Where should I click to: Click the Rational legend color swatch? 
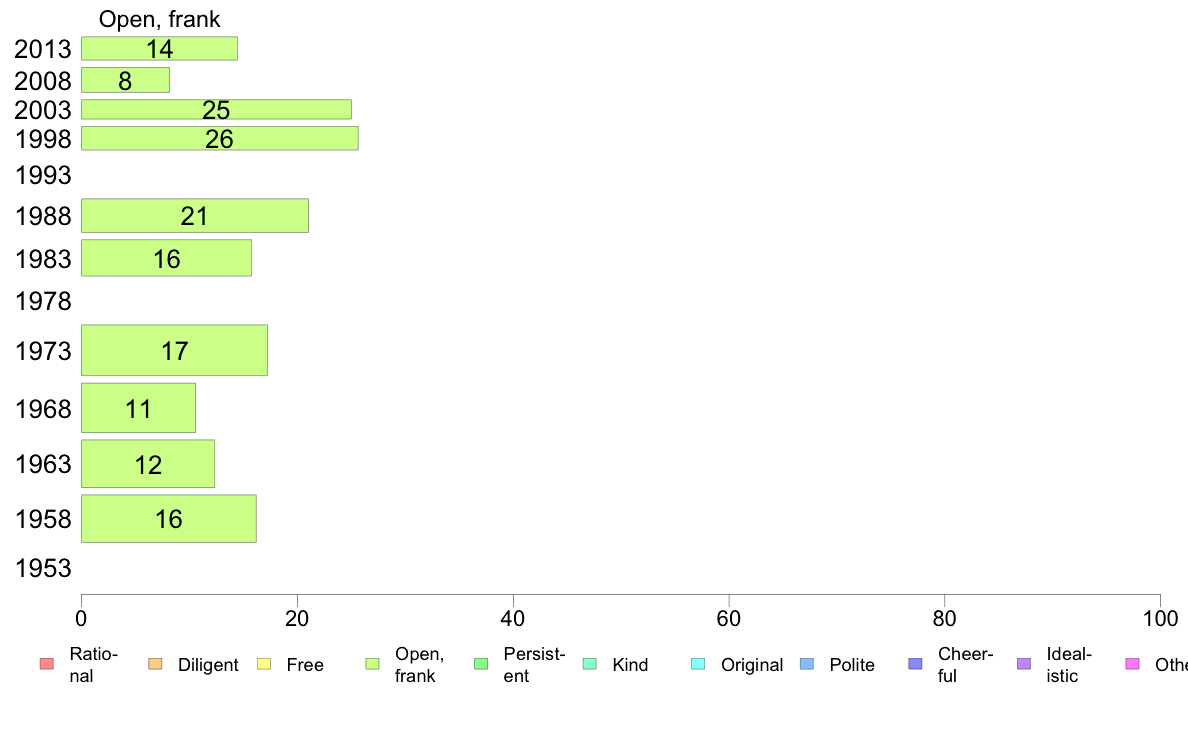click(x=47, y=664)
